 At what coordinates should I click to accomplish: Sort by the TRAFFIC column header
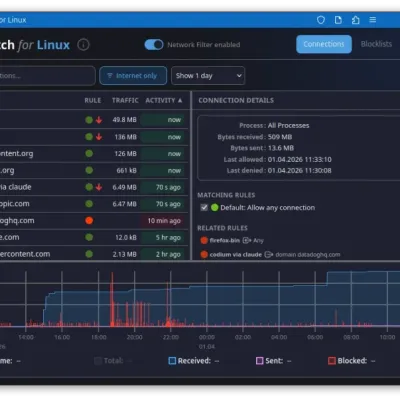125,100
